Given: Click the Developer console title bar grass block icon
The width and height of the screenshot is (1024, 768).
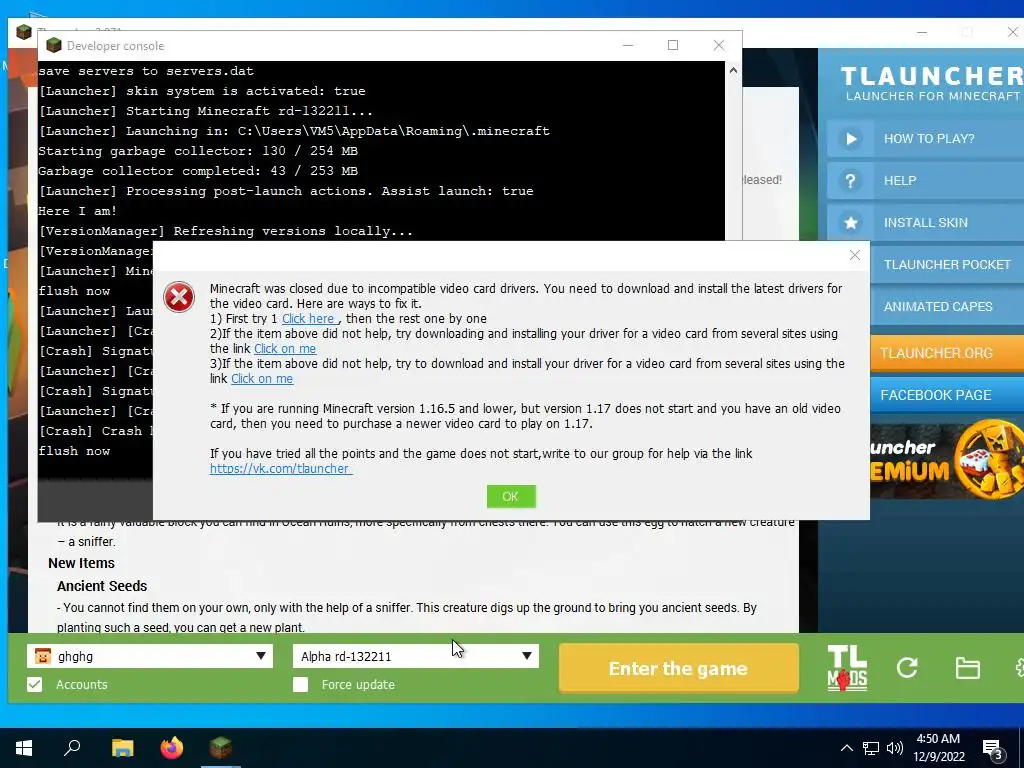Looking at the screenshot, I should coord(54,45).
